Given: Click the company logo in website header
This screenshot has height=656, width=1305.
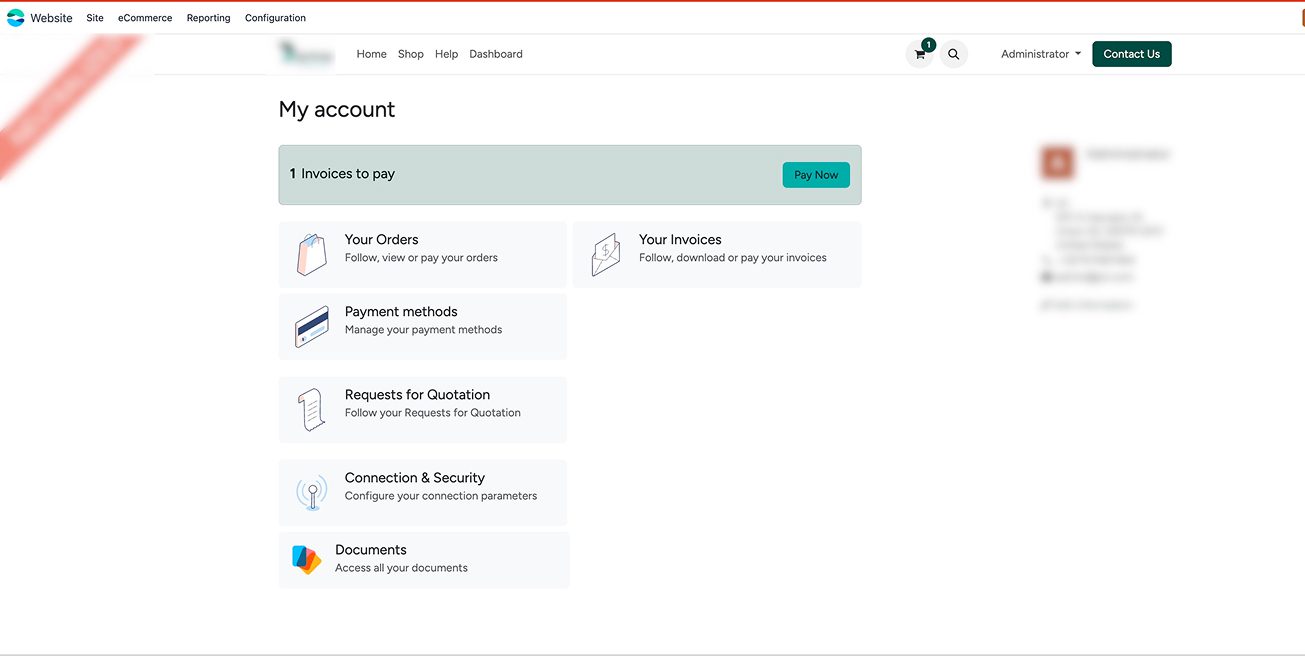Looking at the screenshot, I should coord(306,54).
